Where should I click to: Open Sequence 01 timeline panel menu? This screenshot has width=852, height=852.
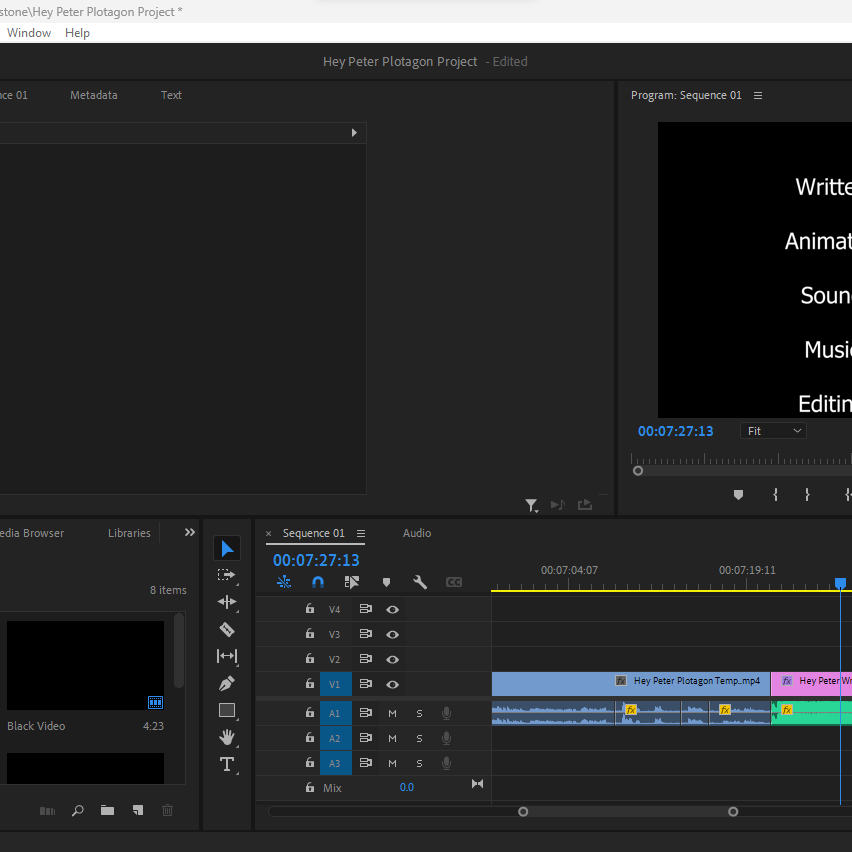pyautogui.click(x=361, y=534)
